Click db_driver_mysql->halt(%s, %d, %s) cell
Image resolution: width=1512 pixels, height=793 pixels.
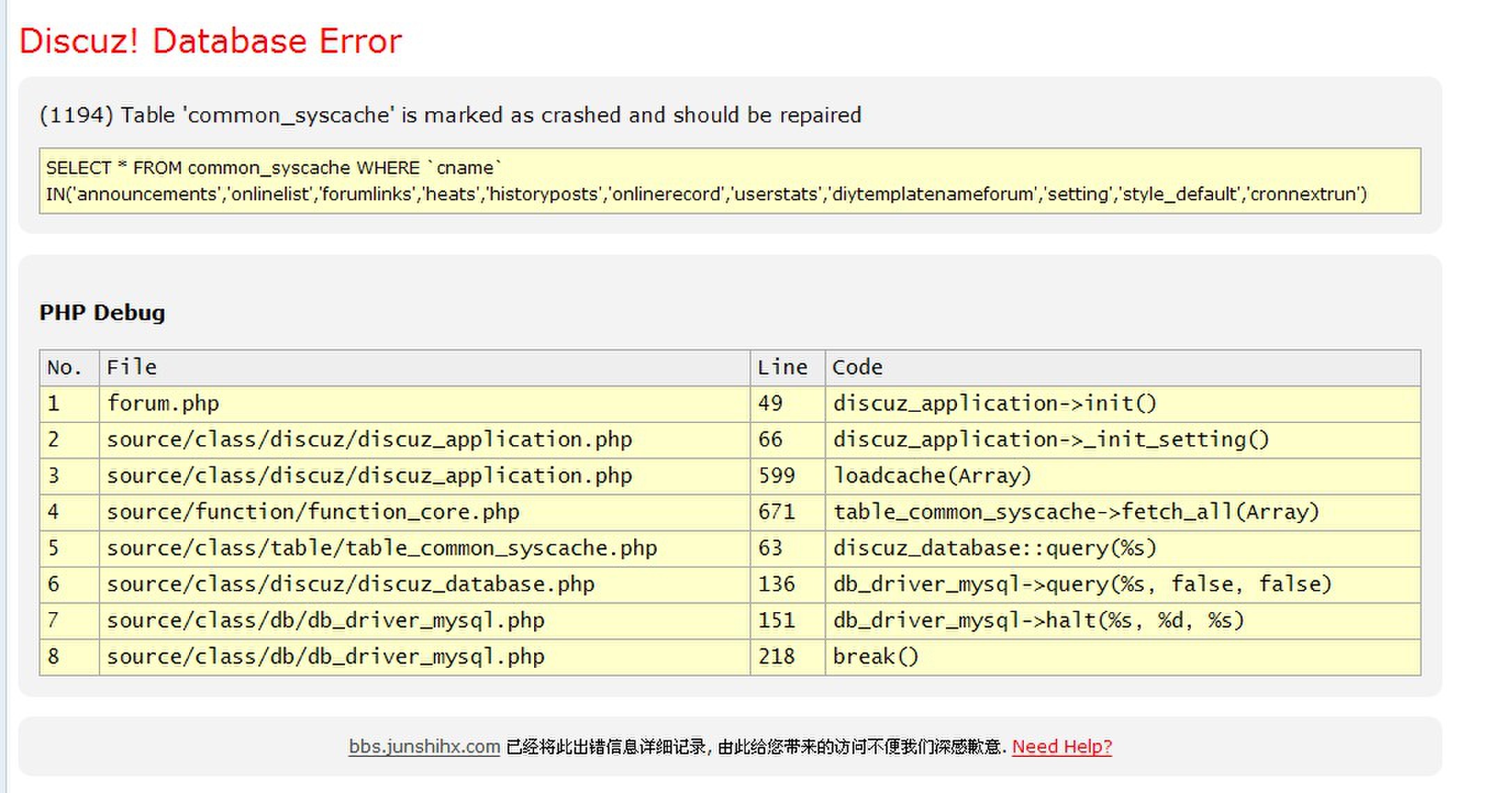(1123, 621)
